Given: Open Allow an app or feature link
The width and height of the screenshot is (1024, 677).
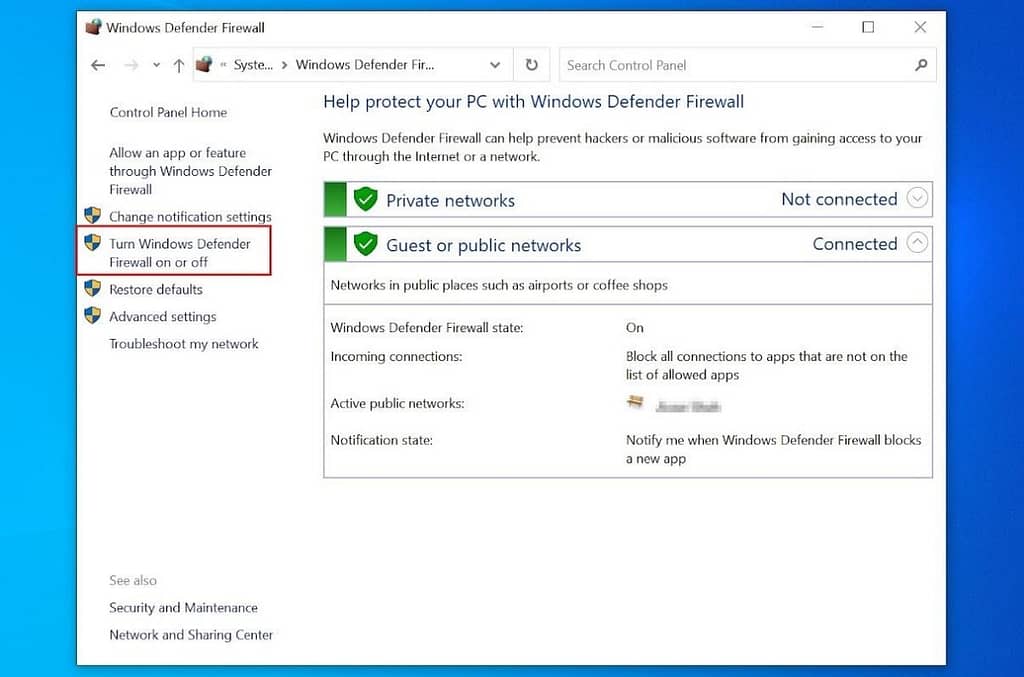Looking at the screenshot, I should (x=191, y=171).
